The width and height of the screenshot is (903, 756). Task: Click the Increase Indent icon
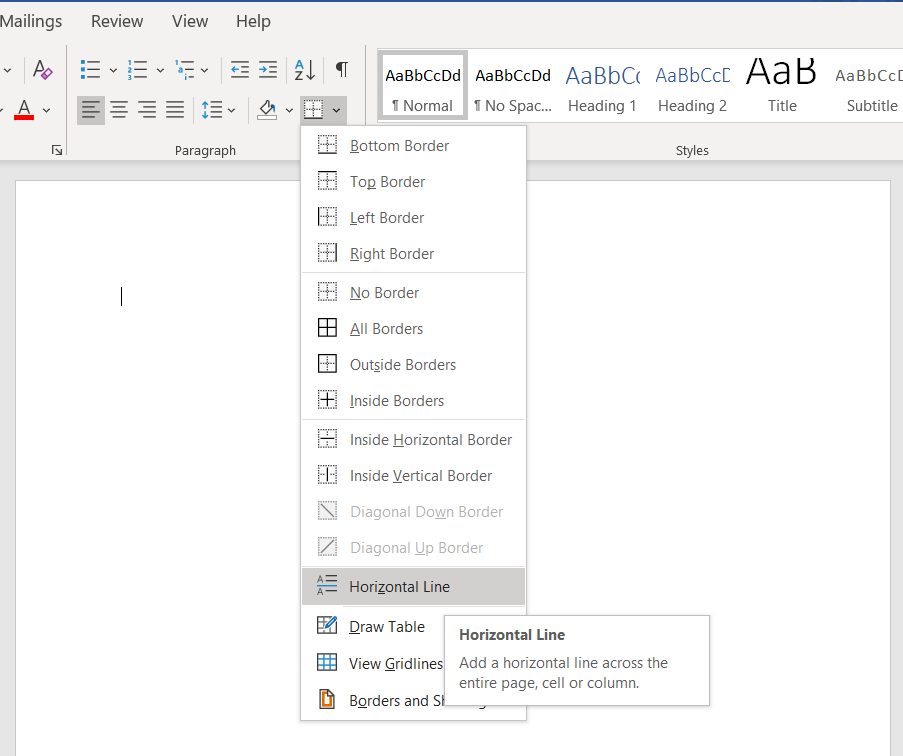coord(267,70)
